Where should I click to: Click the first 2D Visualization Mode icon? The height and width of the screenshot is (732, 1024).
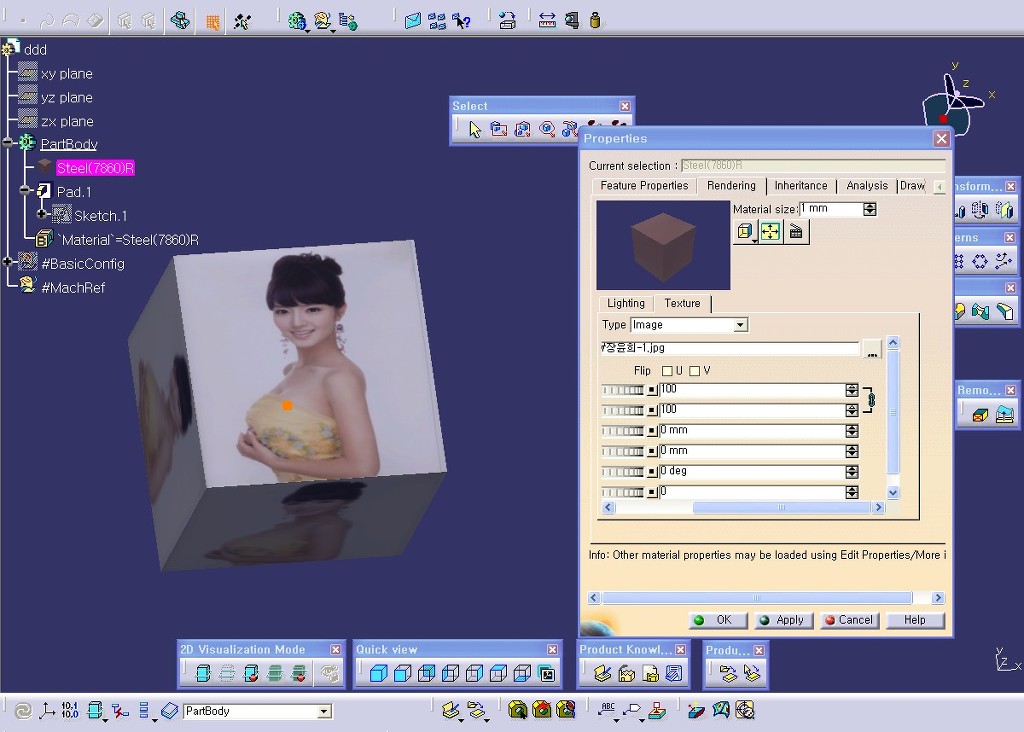click(203, 674)
